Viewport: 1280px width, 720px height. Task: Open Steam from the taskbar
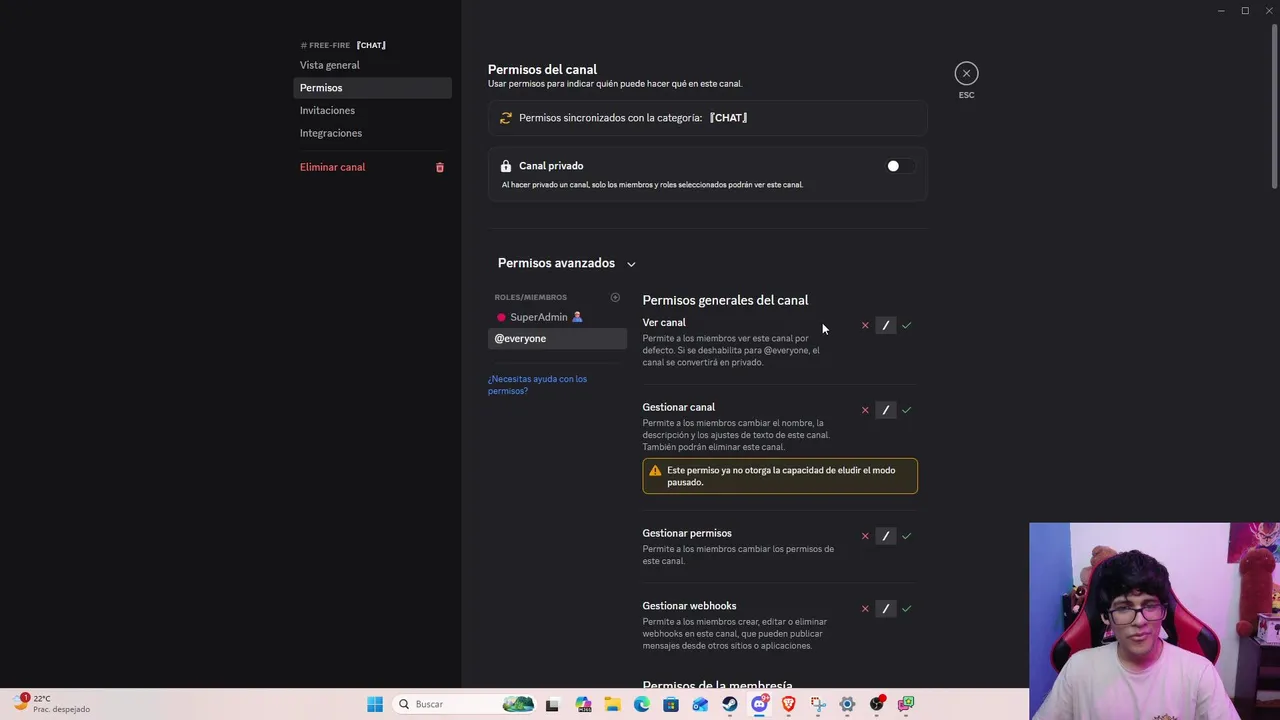(730, 704)
